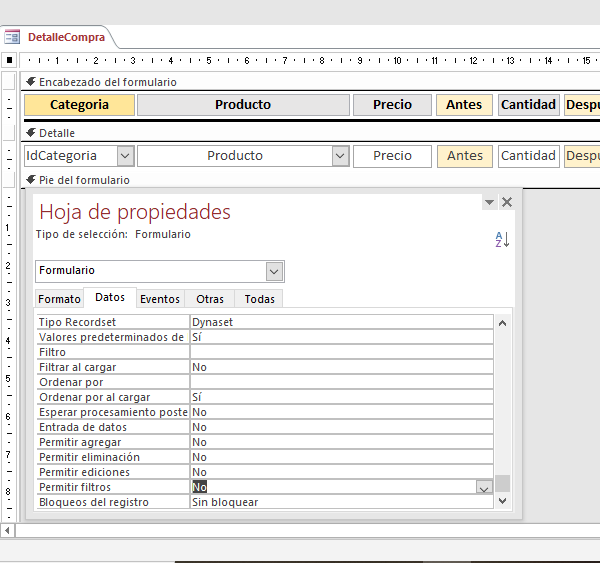Select the Encabezado del formulario section bar
The height and width of the screenshot is (563, 600).
(x=300, y=82)
